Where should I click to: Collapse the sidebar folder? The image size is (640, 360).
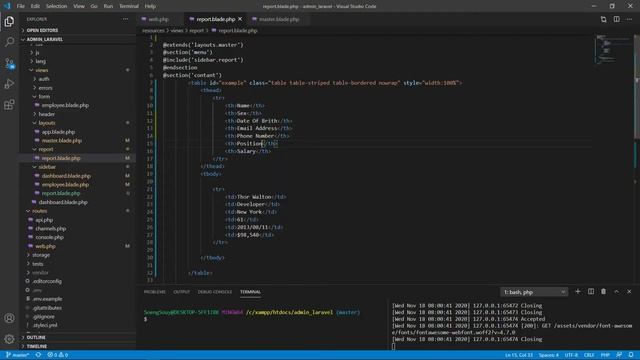click(x=47, y=167)
